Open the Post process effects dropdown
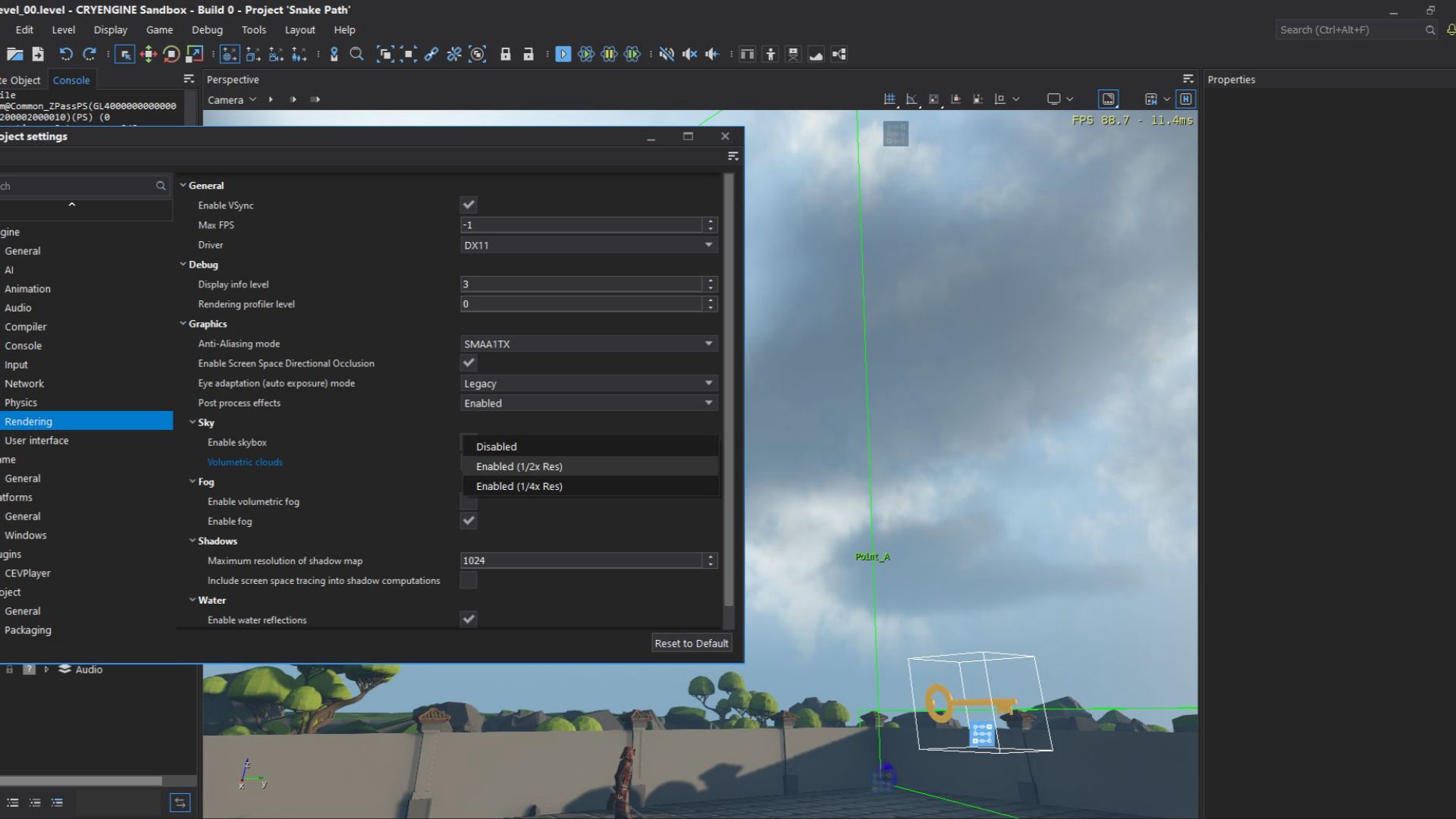Viewport: 1456px width, 819px height. (x=588, y=403)
